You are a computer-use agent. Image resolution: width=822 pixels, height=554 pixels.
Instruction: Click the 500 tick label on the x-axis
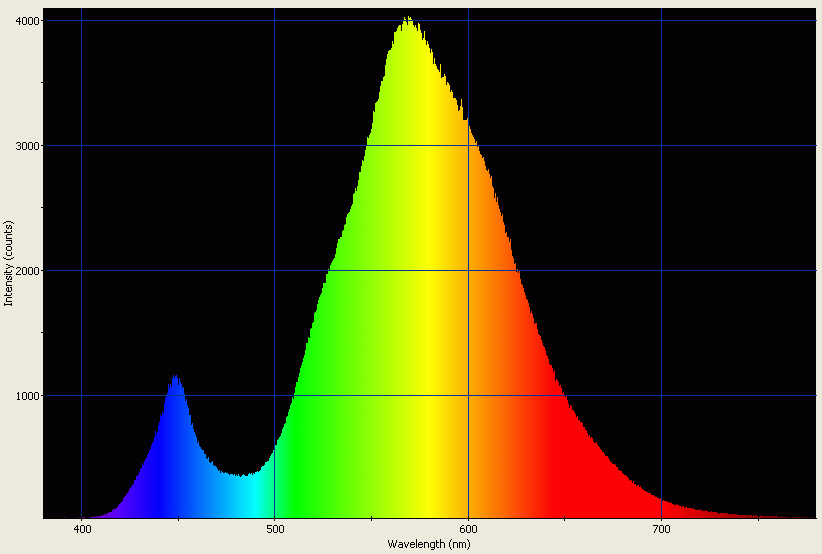click(275, 528)
